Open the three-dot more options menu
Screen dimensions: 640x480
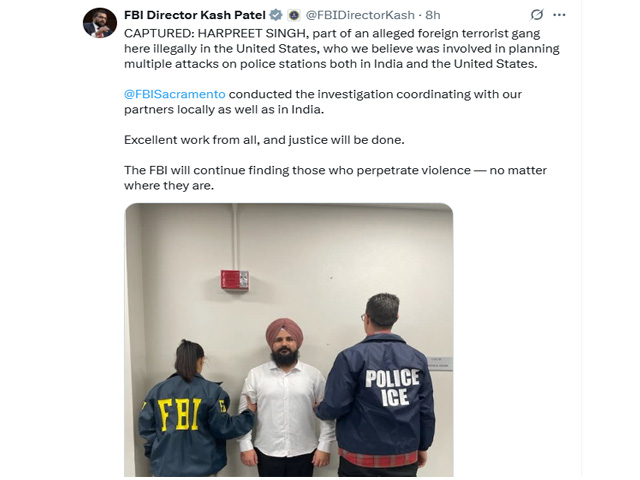pyautogui.click(x=559, y=15)
